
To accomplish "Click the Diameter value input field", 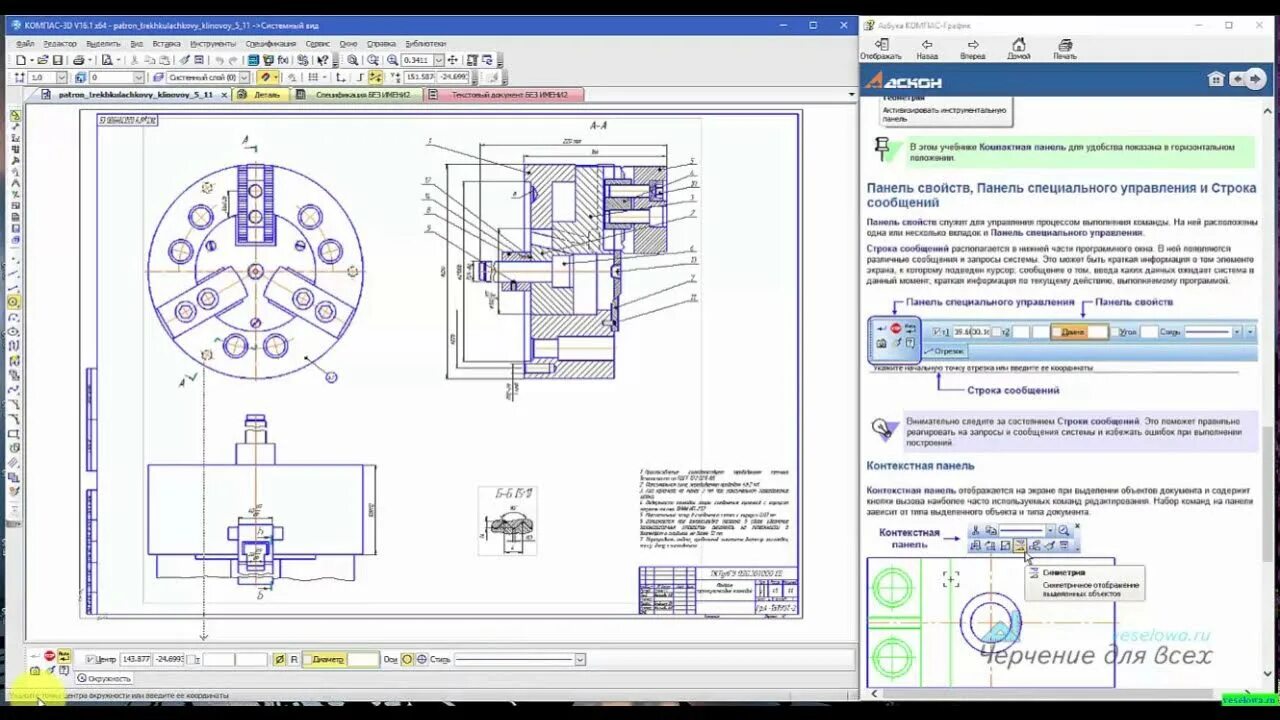I will click(363, 659).
